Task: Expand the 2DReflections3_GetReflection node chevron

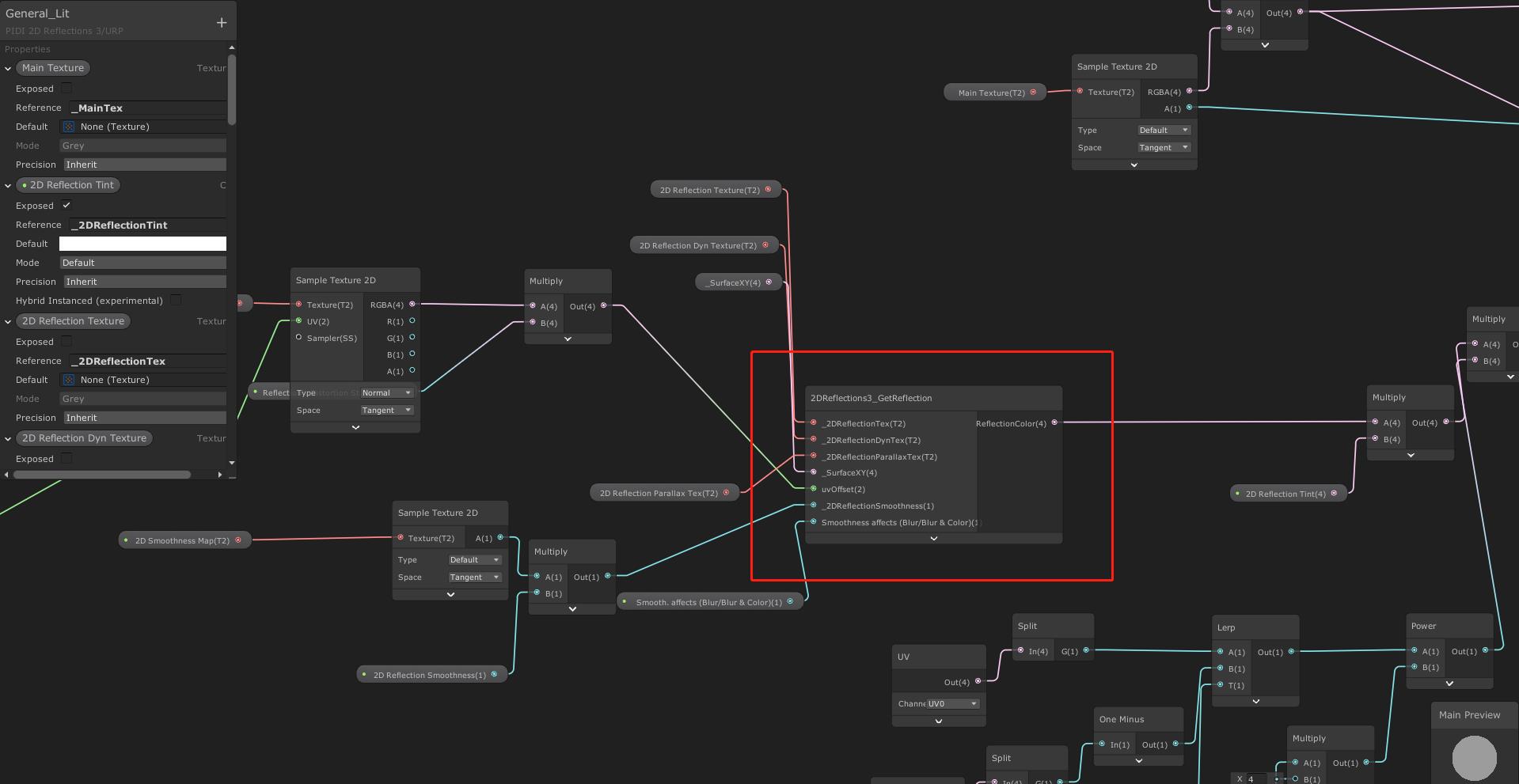Action: [x=933, y=539]
